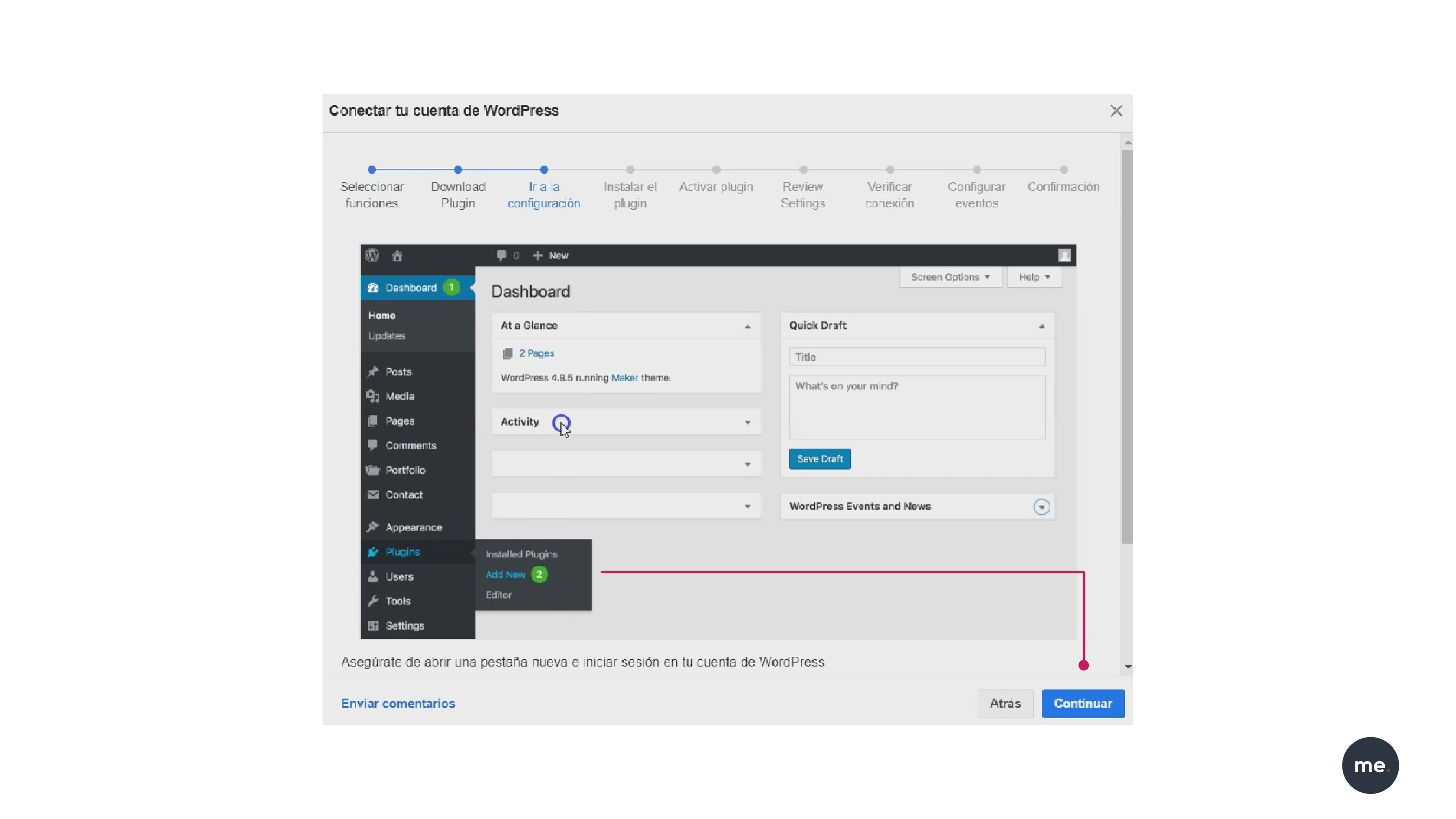Screen dimensions: 1456x819
Task: Expand the Activity panel arrow
Action: pyautogui.click(x=747, y=422)
